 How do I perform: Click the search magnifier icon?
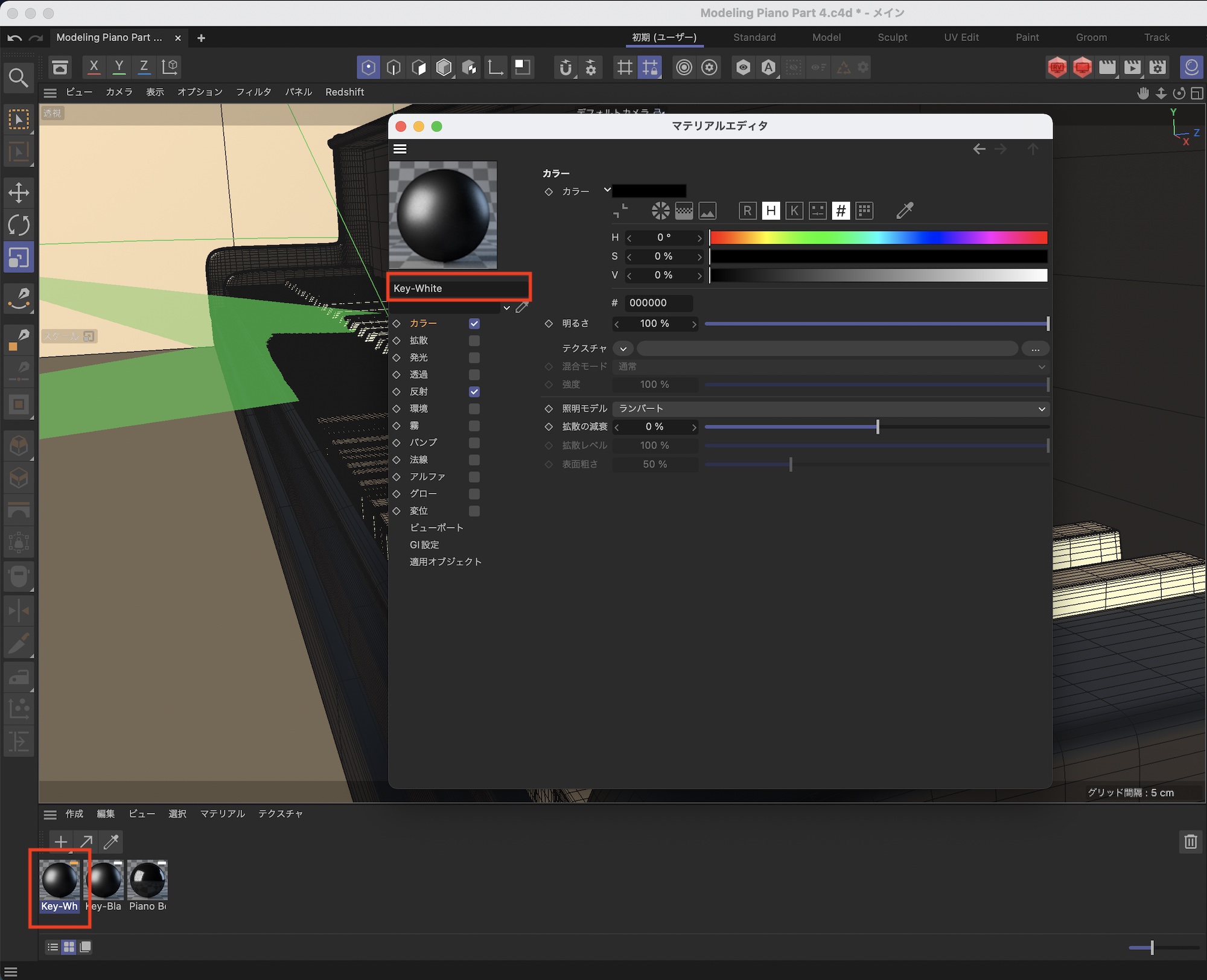(18, 78)
